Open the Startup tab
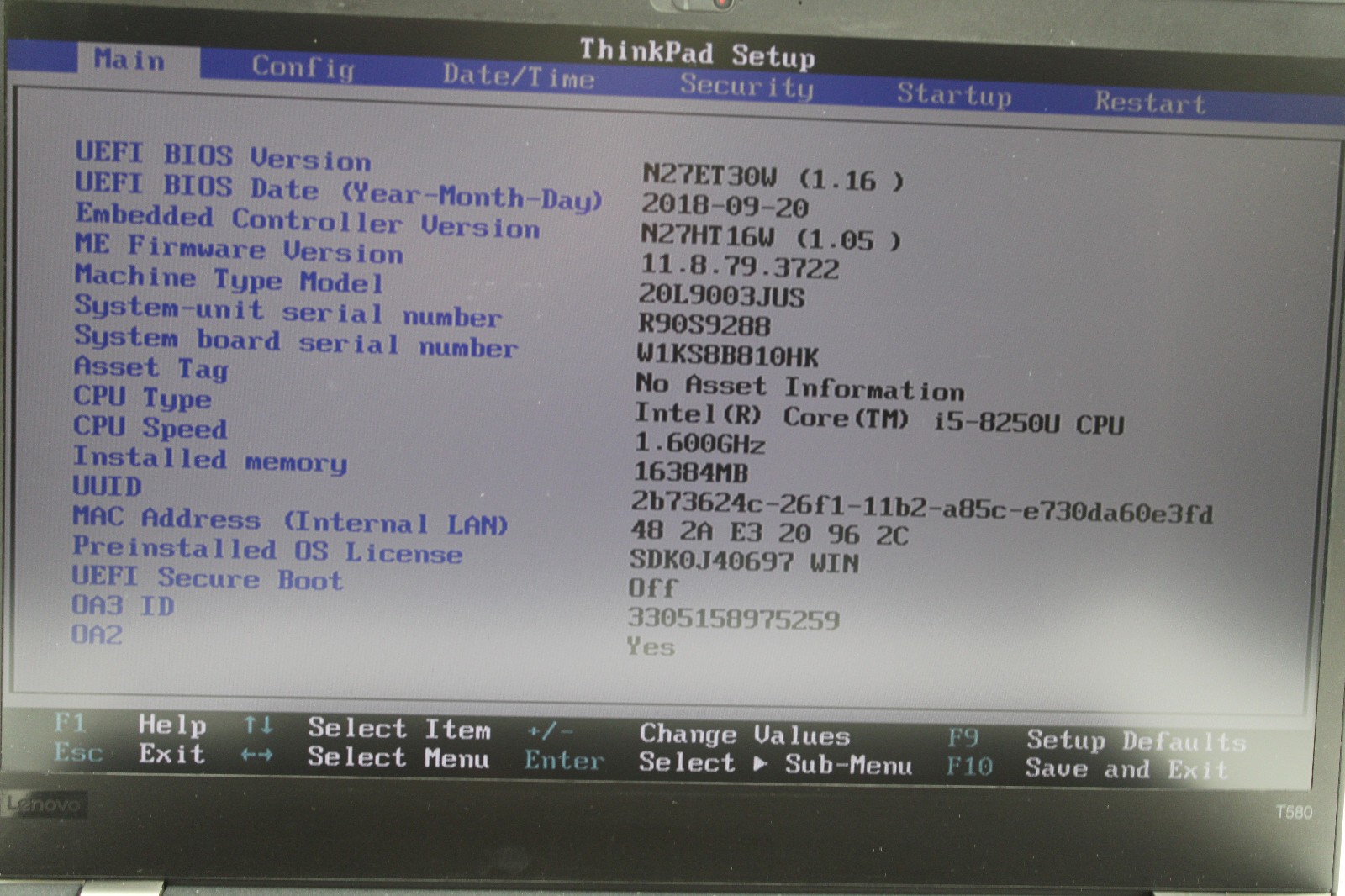This screenshot has height=896, width=1345. 954,94
